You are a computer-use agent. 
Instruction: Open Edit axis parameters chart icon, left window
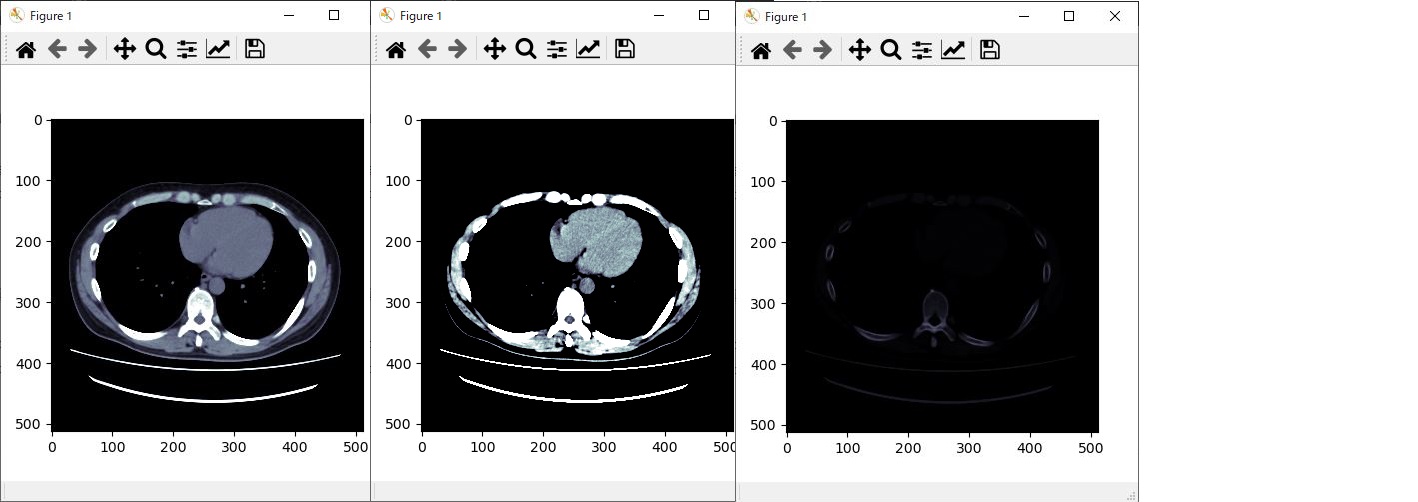pyautogui.click(x=218, y=49)
